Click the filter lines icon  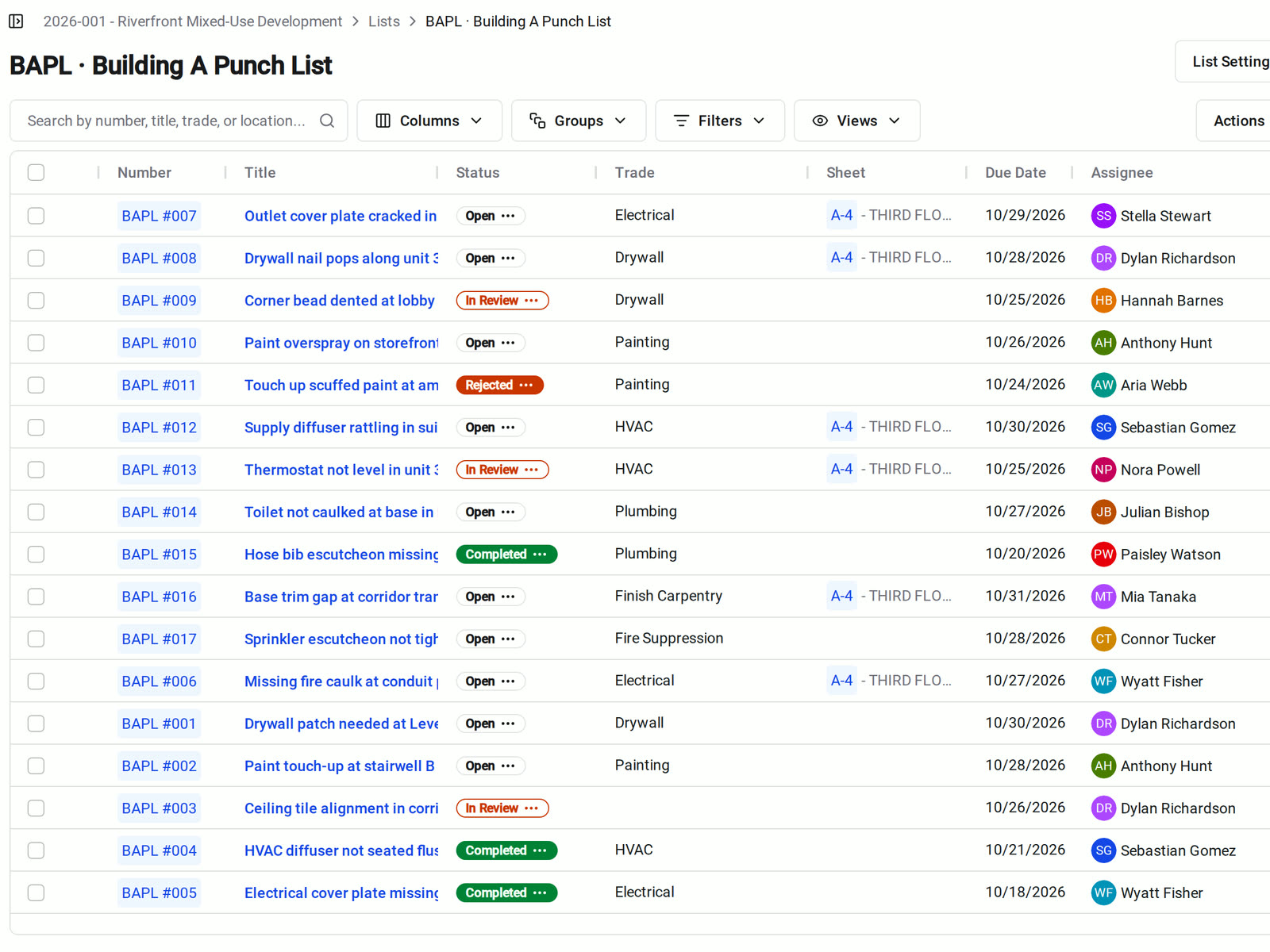[x=681, y=121]
